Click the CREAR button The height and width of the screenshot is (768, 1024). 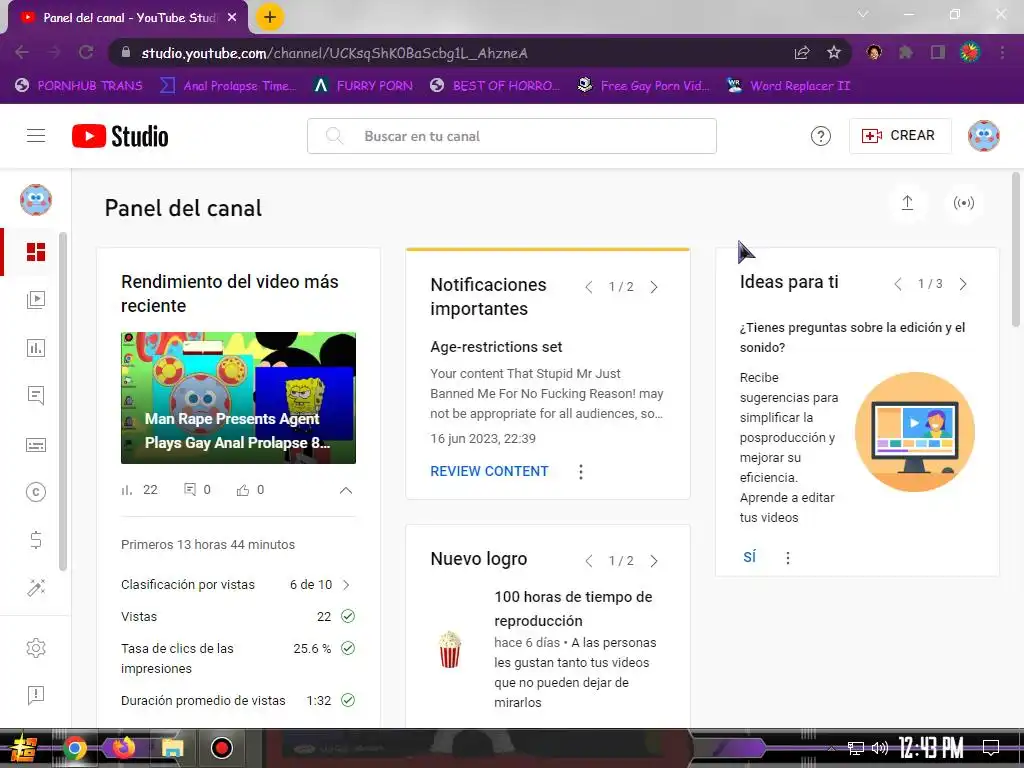tap(899, 136)
